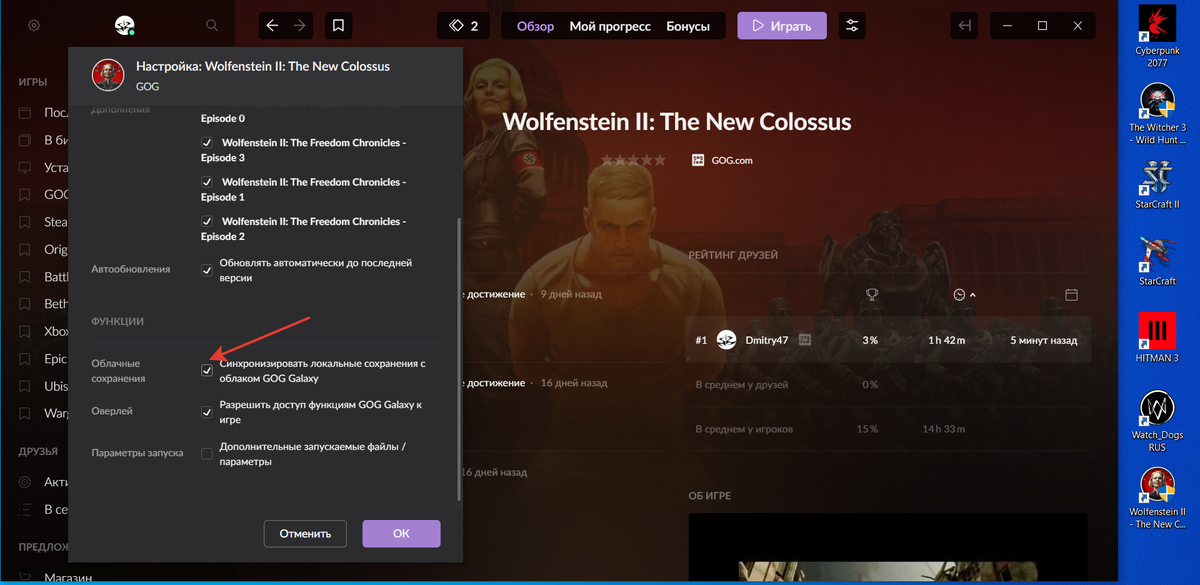This screenshot has width=1200, height=585.
Task: Open the user profile avatar
Action: tap(125, 25)
